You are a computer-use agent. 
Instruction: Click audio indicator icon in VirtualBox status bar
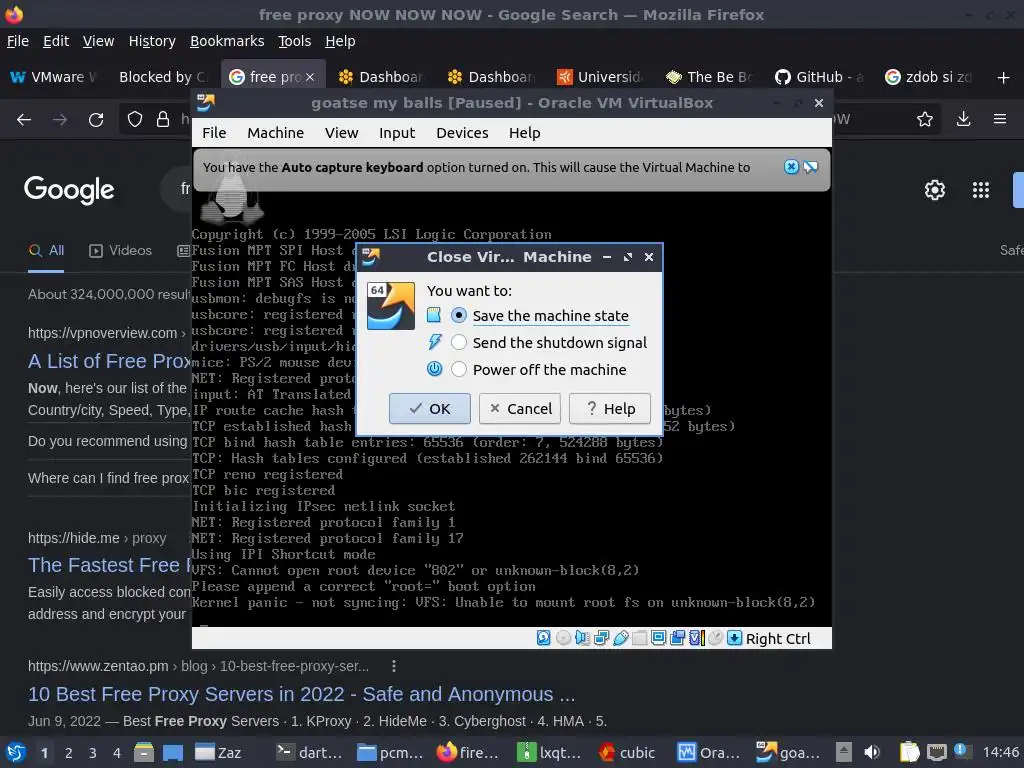point(582,638)
